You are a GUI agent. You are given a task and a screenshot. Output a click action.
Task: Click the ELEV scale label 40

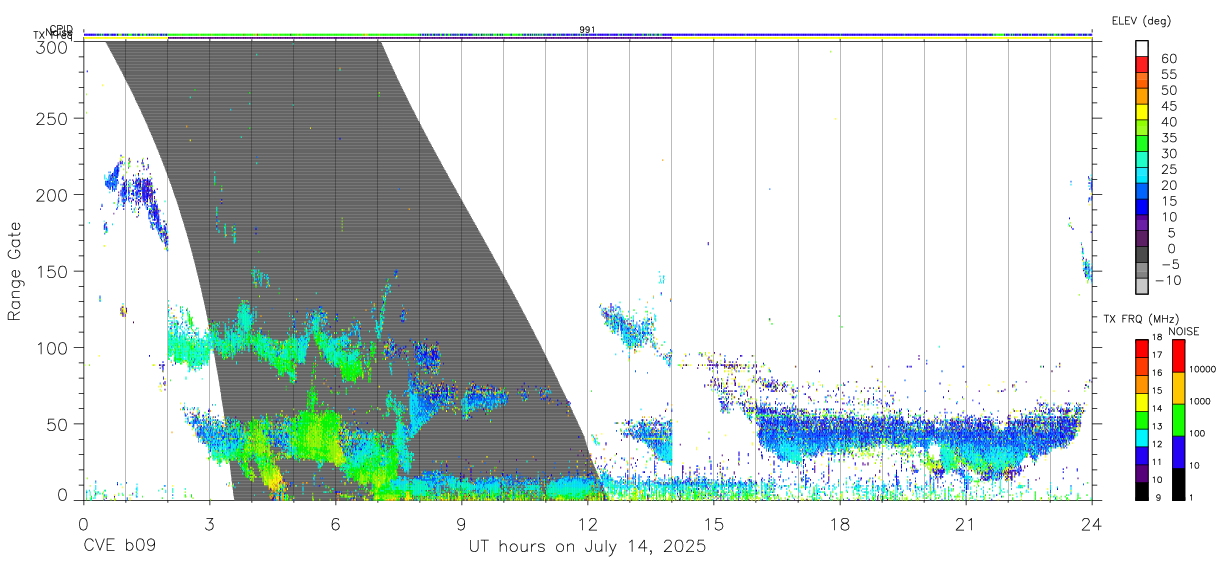[x=1169, y=122]
